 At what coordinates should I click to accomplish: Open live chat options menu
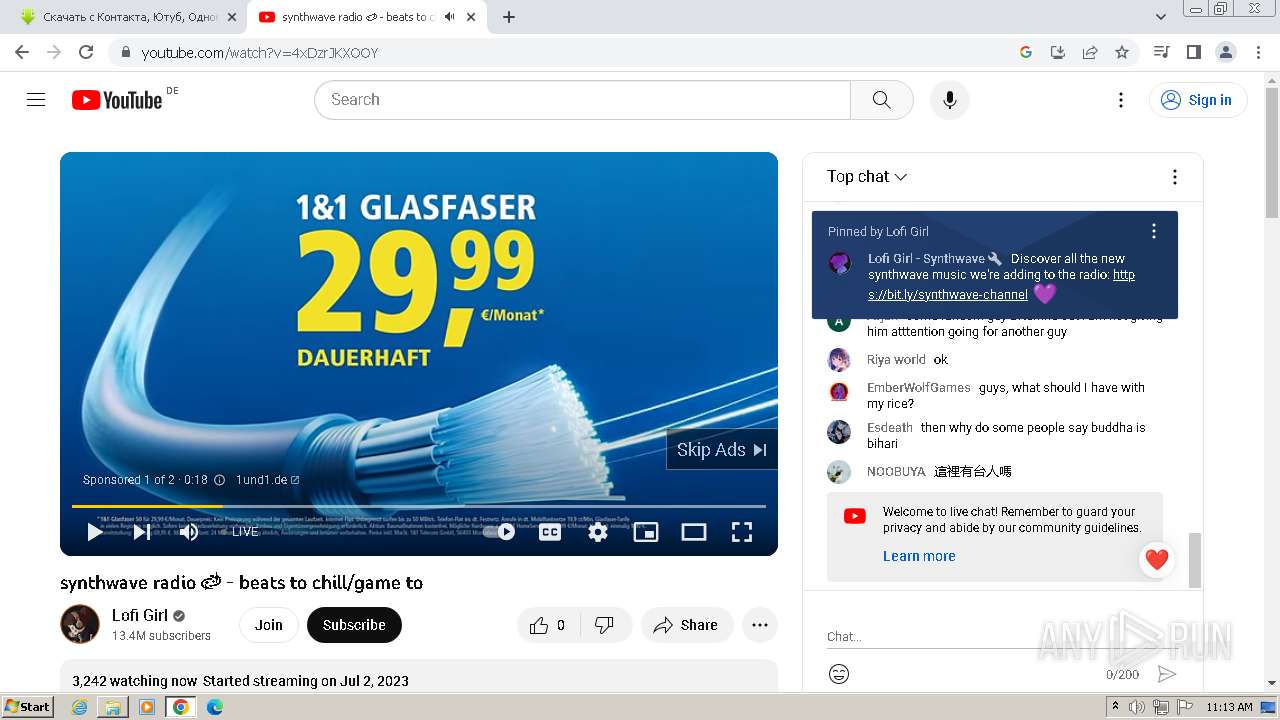pyautogui.click(x=1175, y=177)
